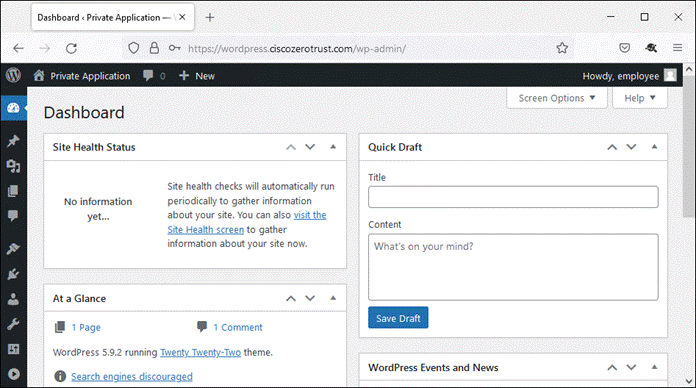Reload the page with the refresh icon
696x388 pixels.
[x=71, y=48]
